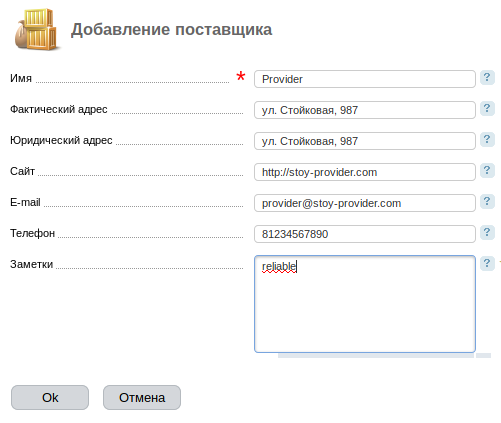Show help for Юридический адрес field
501x423 pixels.
pyautogui.click(x=487, y=139)
